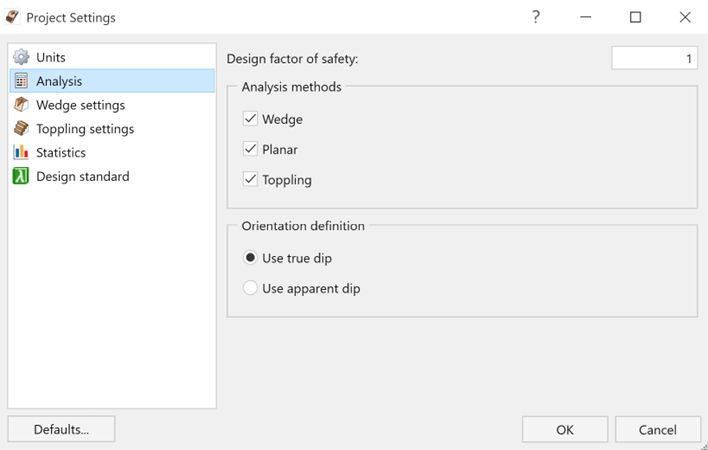
Task: Go to the Design standard page
Action: coord(82,177)
